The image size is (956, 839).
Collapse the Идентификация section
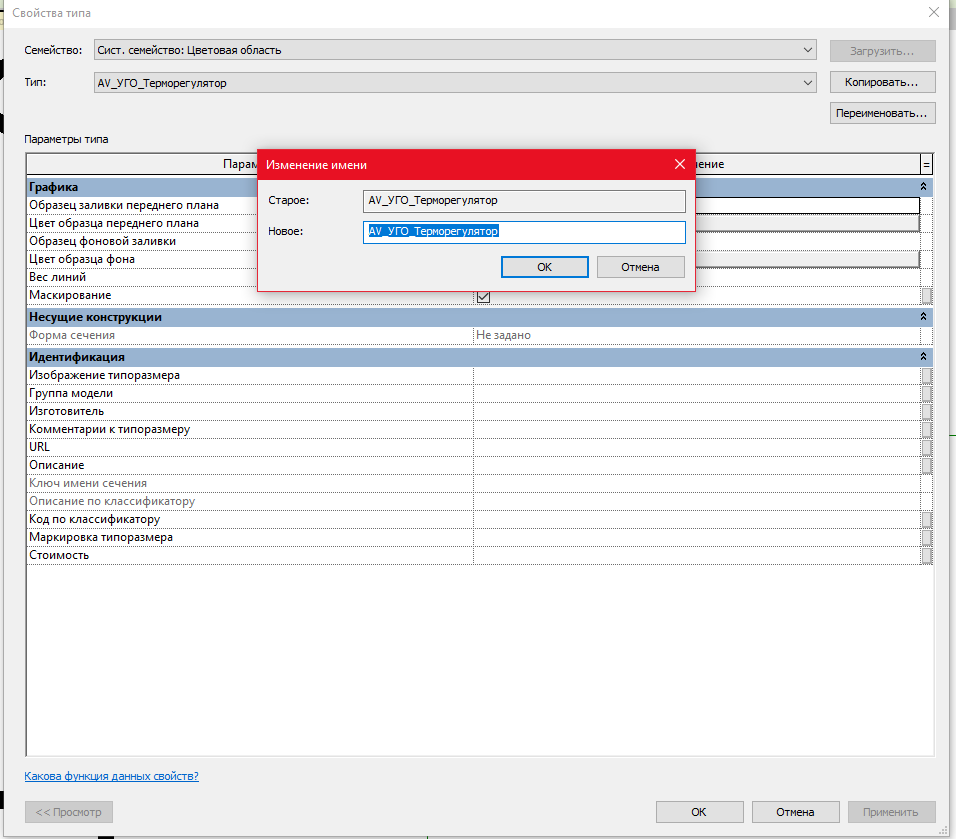point(924,357)
